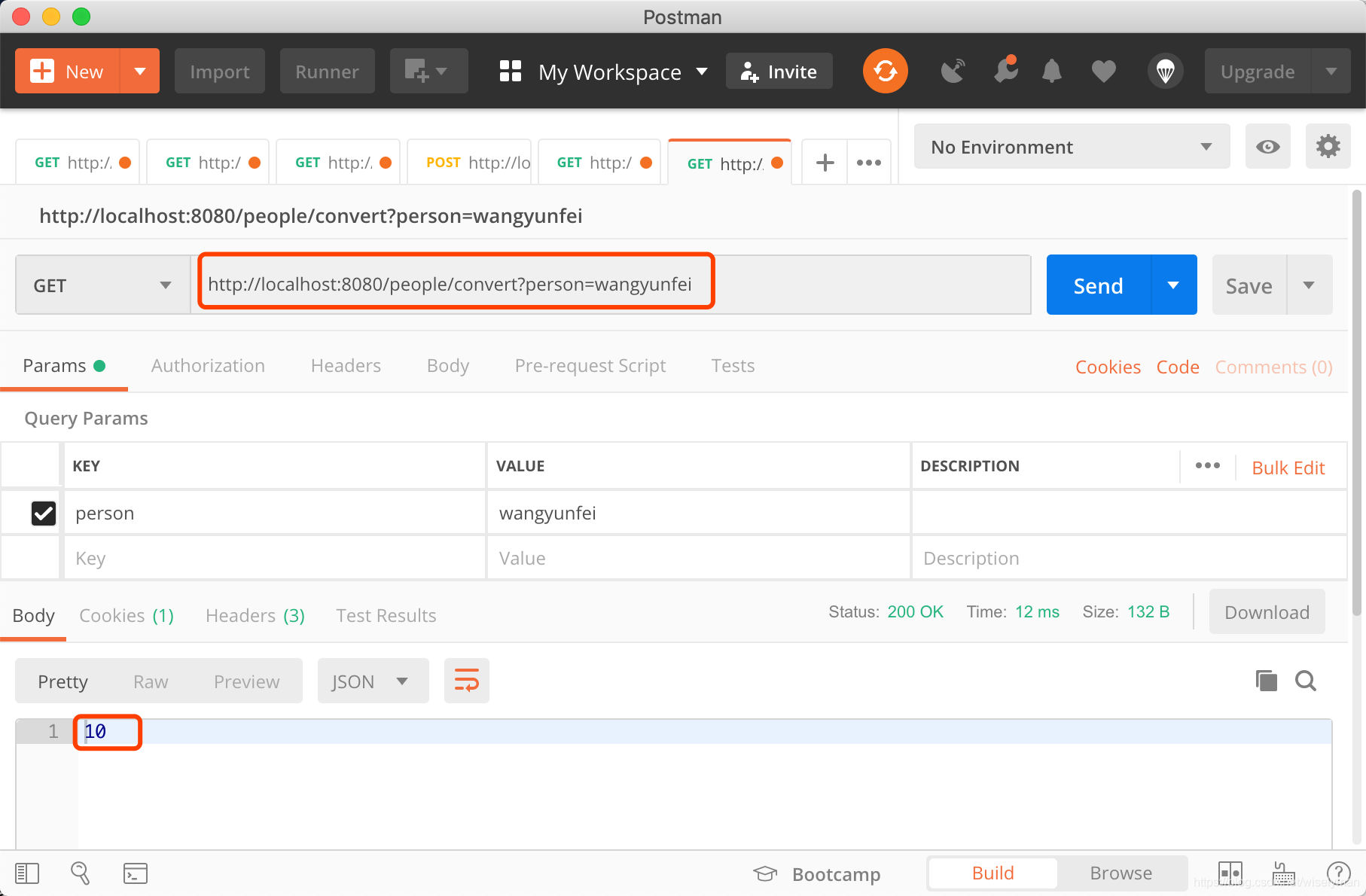1366x896 pixels.
Task: Open Pre-request Script tab
Action: coord(590,366)
